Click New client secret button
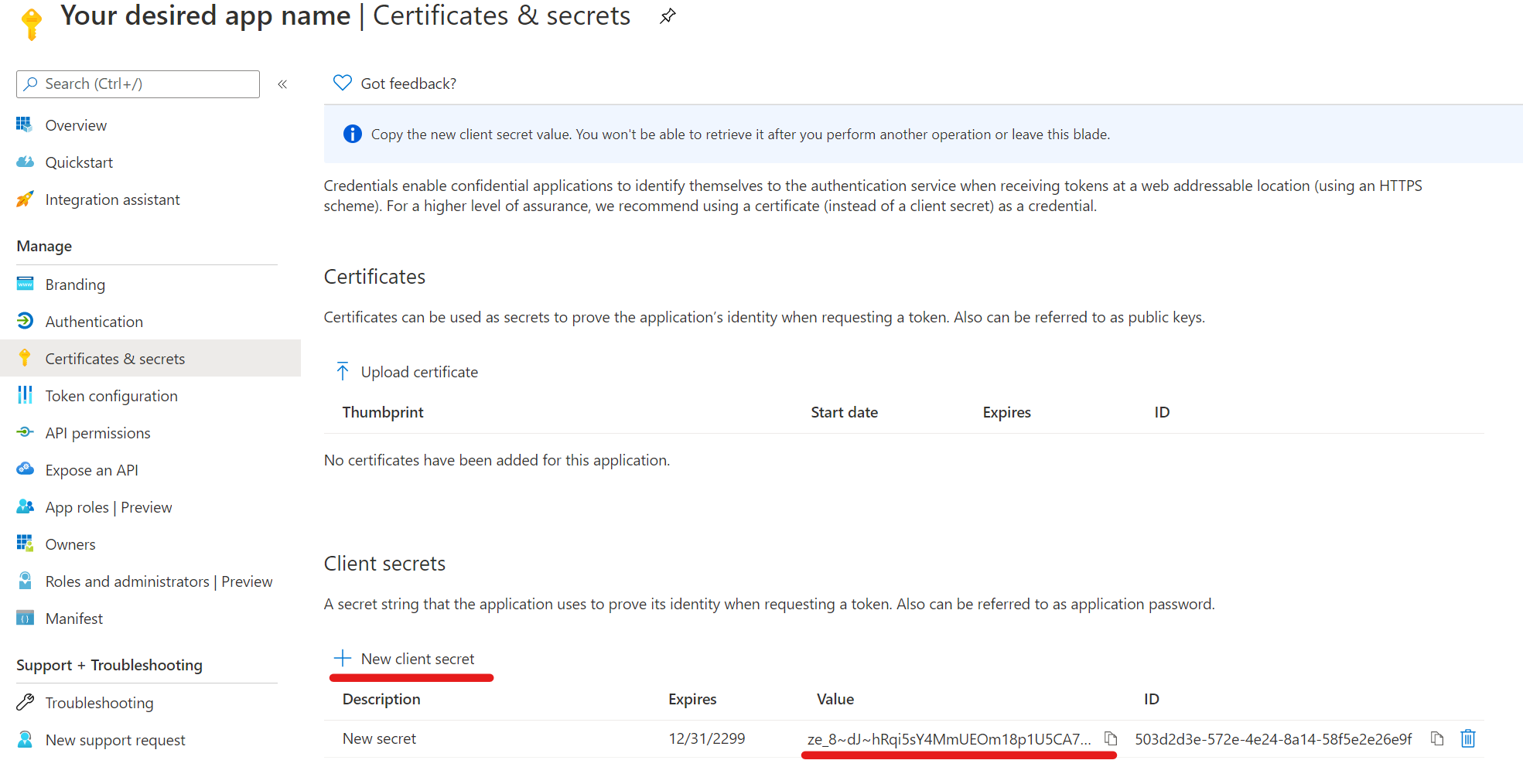Screen dimensions: 1523x784 pos(417,659)
